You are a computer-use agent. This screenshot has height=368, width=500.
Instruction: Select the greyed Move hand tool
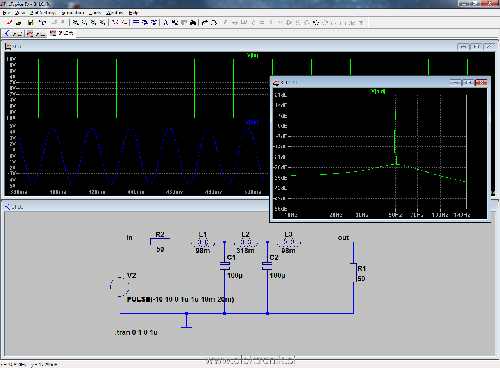tap(298, 23)
